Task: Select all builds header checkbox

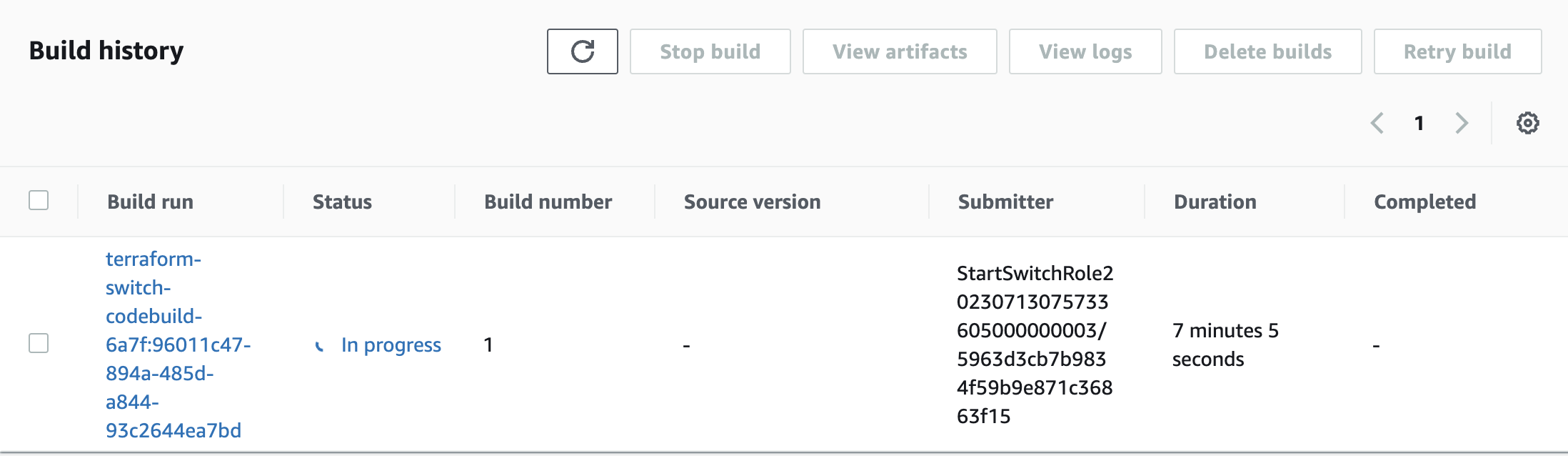Action: pos(39,200)
